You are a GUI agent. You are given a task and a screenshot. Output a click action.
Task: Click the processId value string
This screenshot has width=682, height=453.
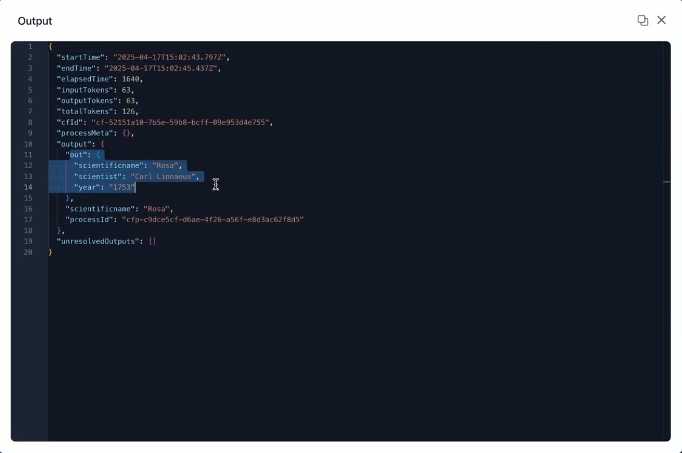pyautogui.click(x=213, y=220)
